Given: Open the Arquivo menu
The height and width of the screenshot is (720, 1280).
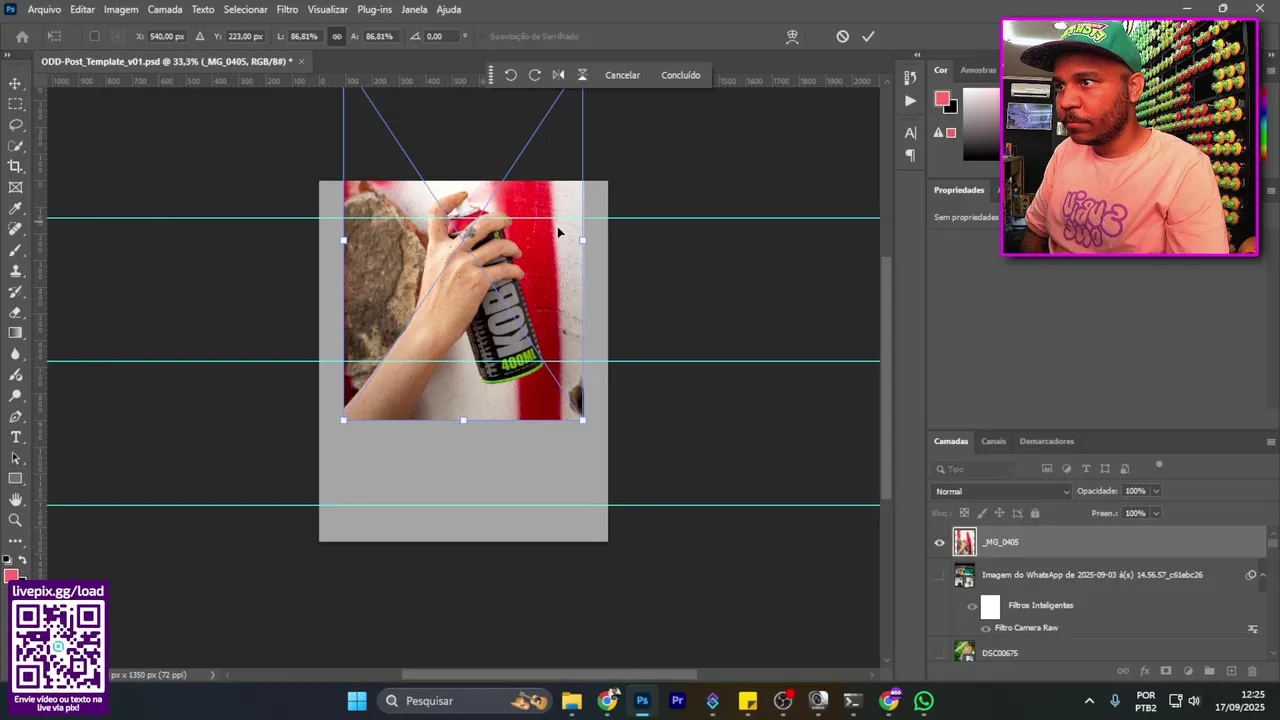Looking at the screenshot, I should (x=44, y=9).
